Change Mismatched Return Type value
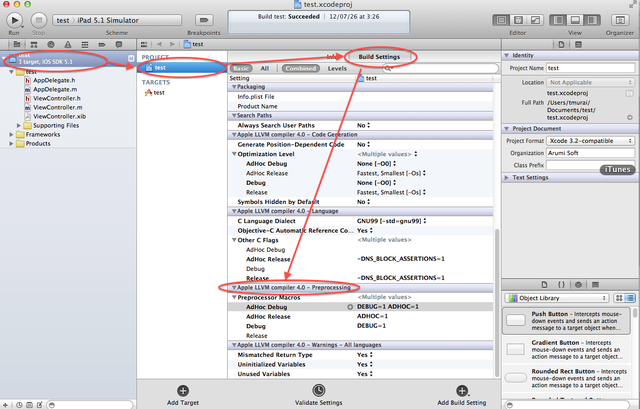The width and height of the screenshot is (640, 409). click(x=364, y=355)
